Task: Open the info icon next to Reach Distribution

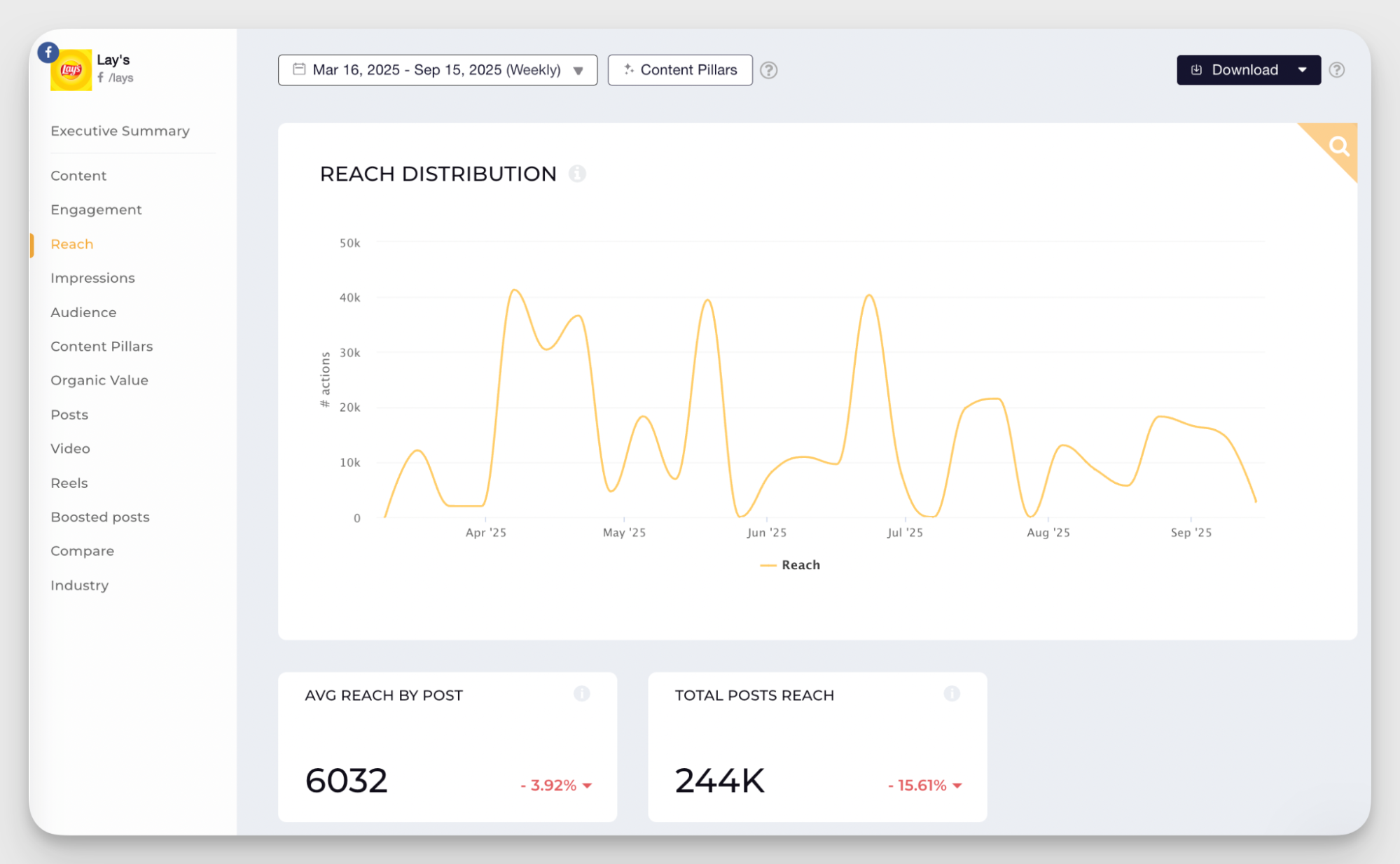Action: tap(577, 174)
